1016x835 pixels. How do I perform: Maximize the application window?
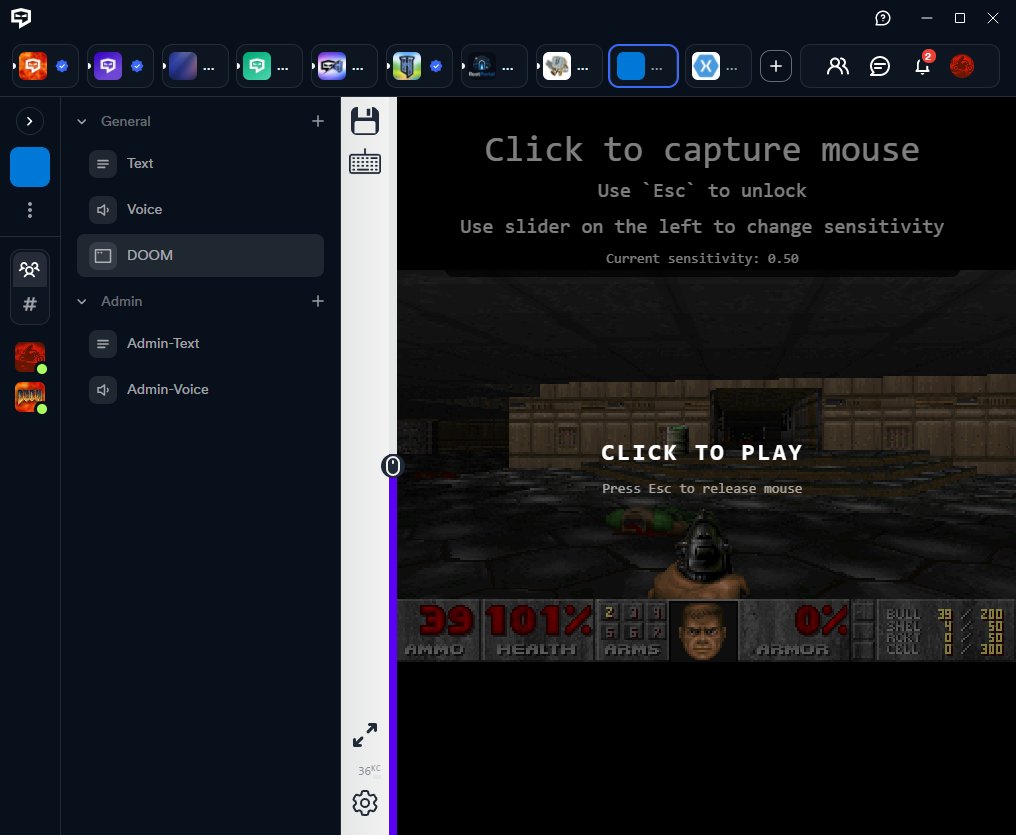[960, 18]
